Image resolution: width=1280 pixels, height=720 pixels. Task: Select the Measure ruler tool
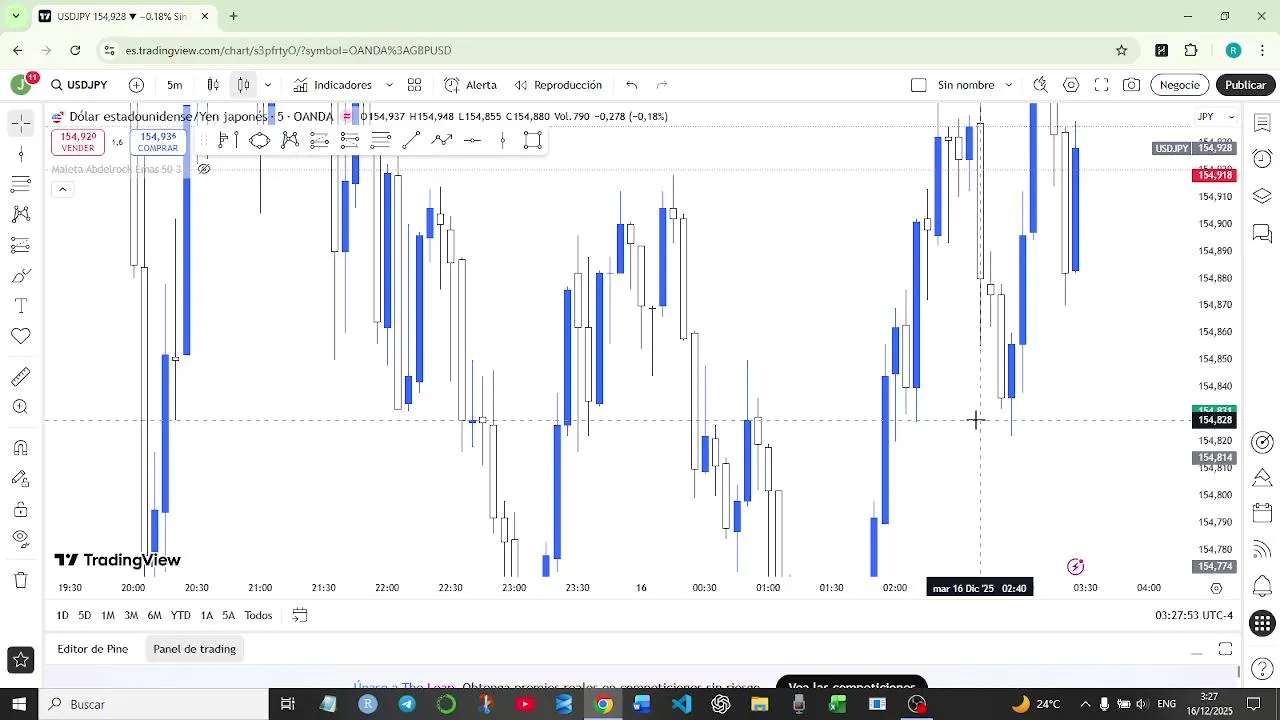(21, 377)
